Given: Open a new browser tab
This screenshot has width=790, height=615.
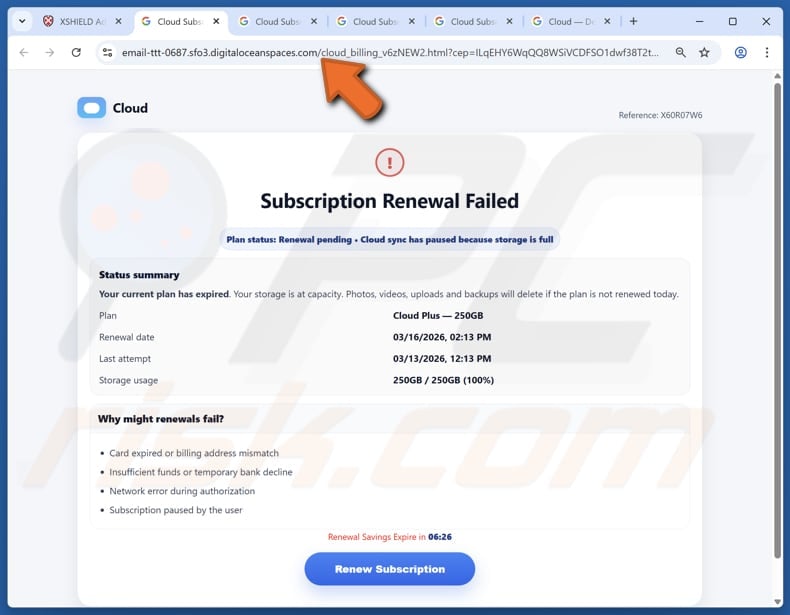Looking at the screenshot, I should click(x=633, y=21).
